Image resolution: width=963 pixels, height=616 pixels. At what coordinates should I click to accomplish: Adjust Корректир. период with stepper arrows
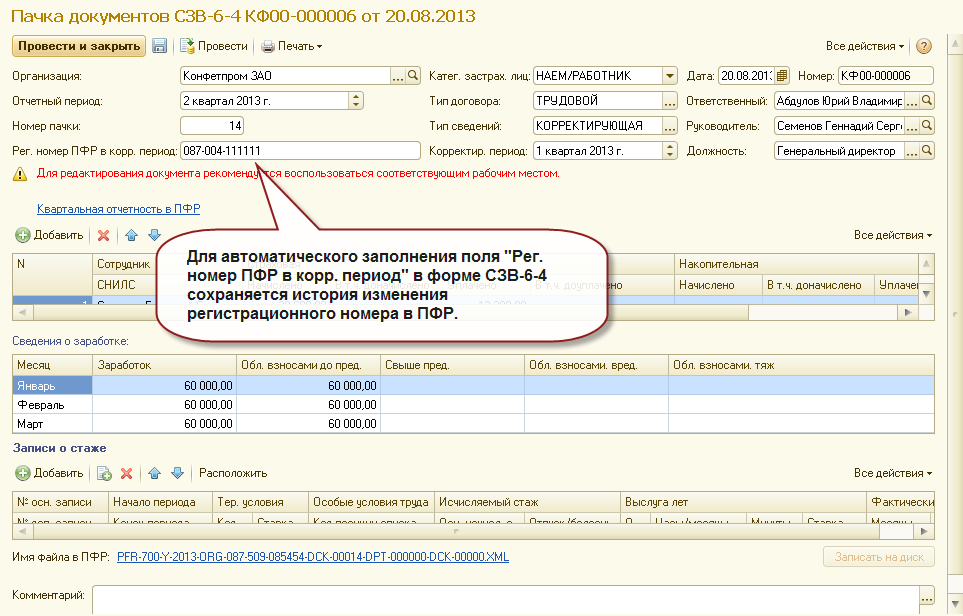point(670,150)
